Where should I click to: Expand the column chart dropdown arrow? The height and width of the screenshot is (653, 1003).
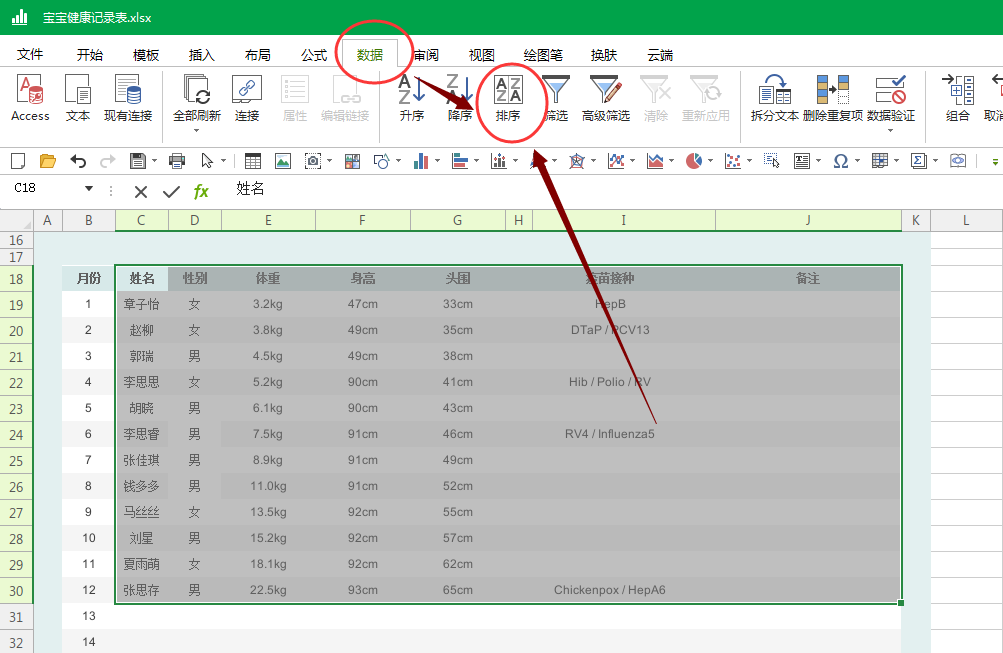pos(437,161)
